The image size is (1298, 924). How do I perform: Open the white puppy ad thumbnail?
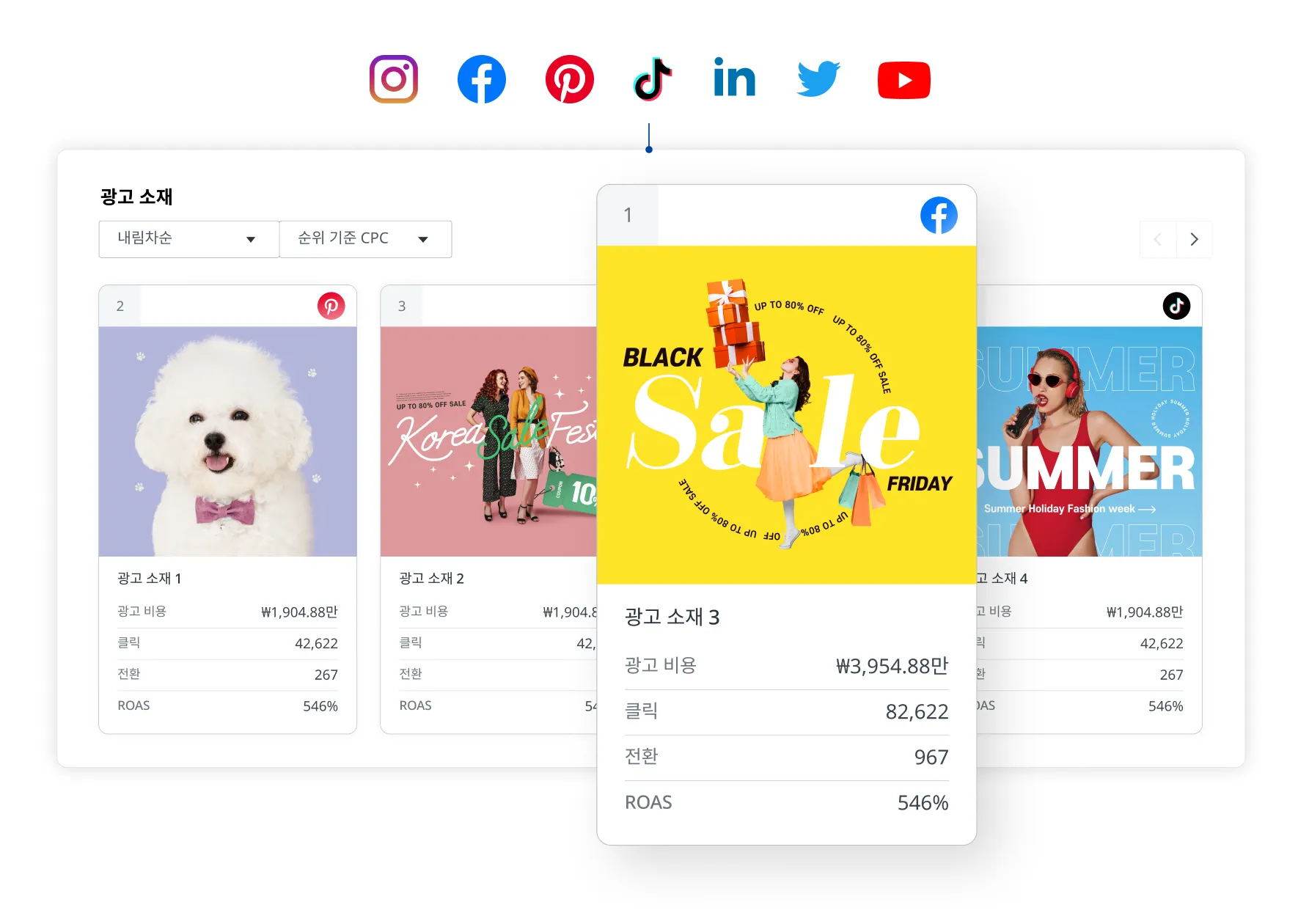[x=228, y=441]
